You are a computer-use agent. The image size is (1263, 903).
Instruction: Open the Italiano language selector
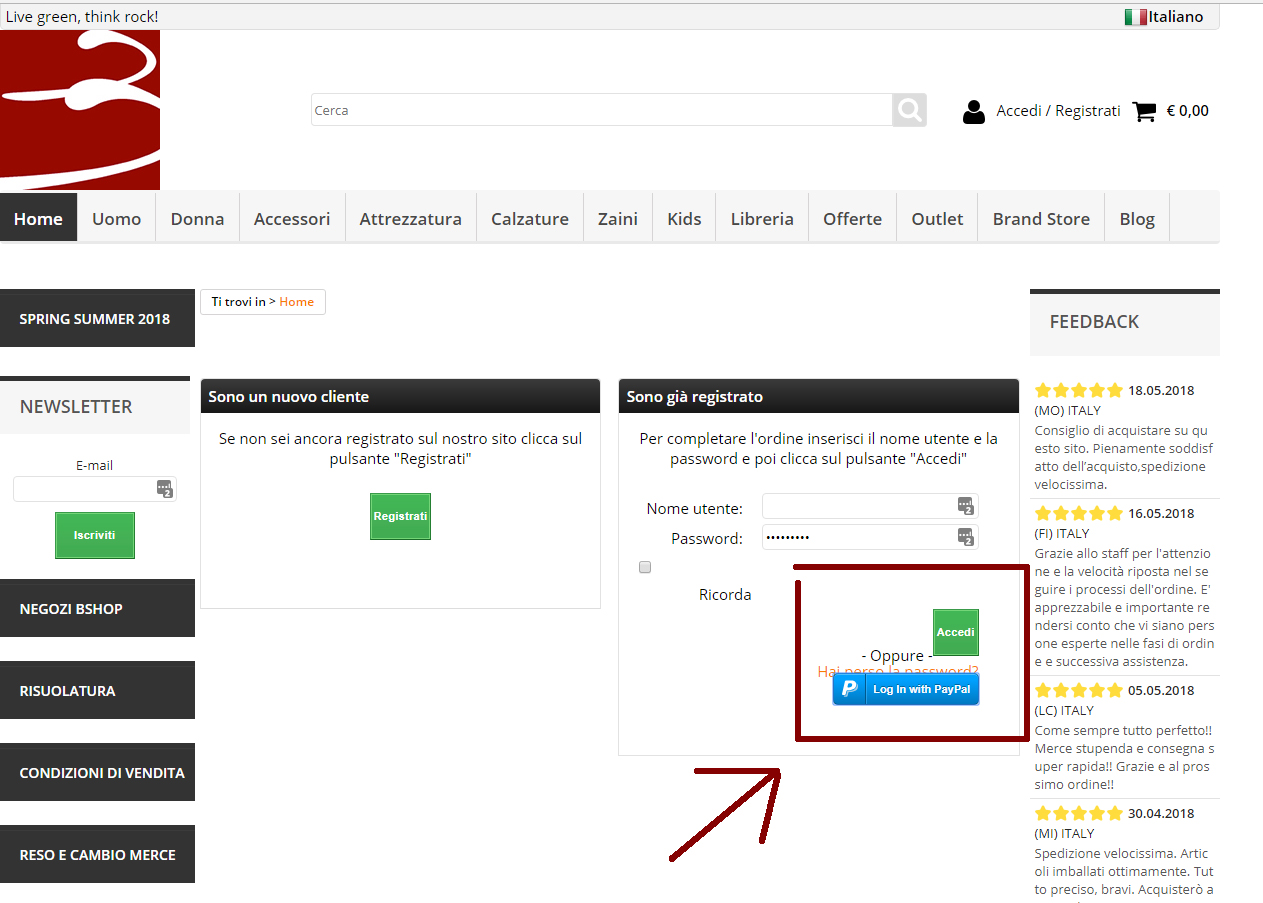pyautogui.click(x=1164, y=17)
